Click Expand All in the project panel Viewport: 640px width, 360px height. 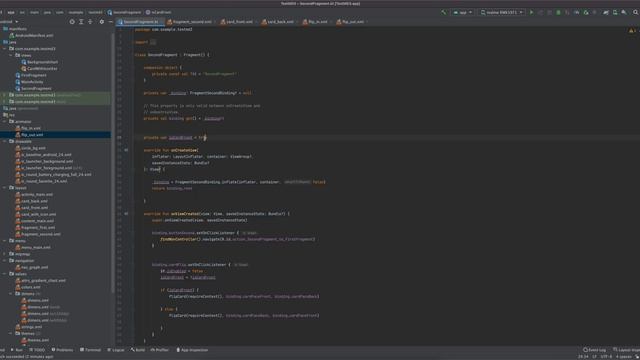click(x=81, y=22)
